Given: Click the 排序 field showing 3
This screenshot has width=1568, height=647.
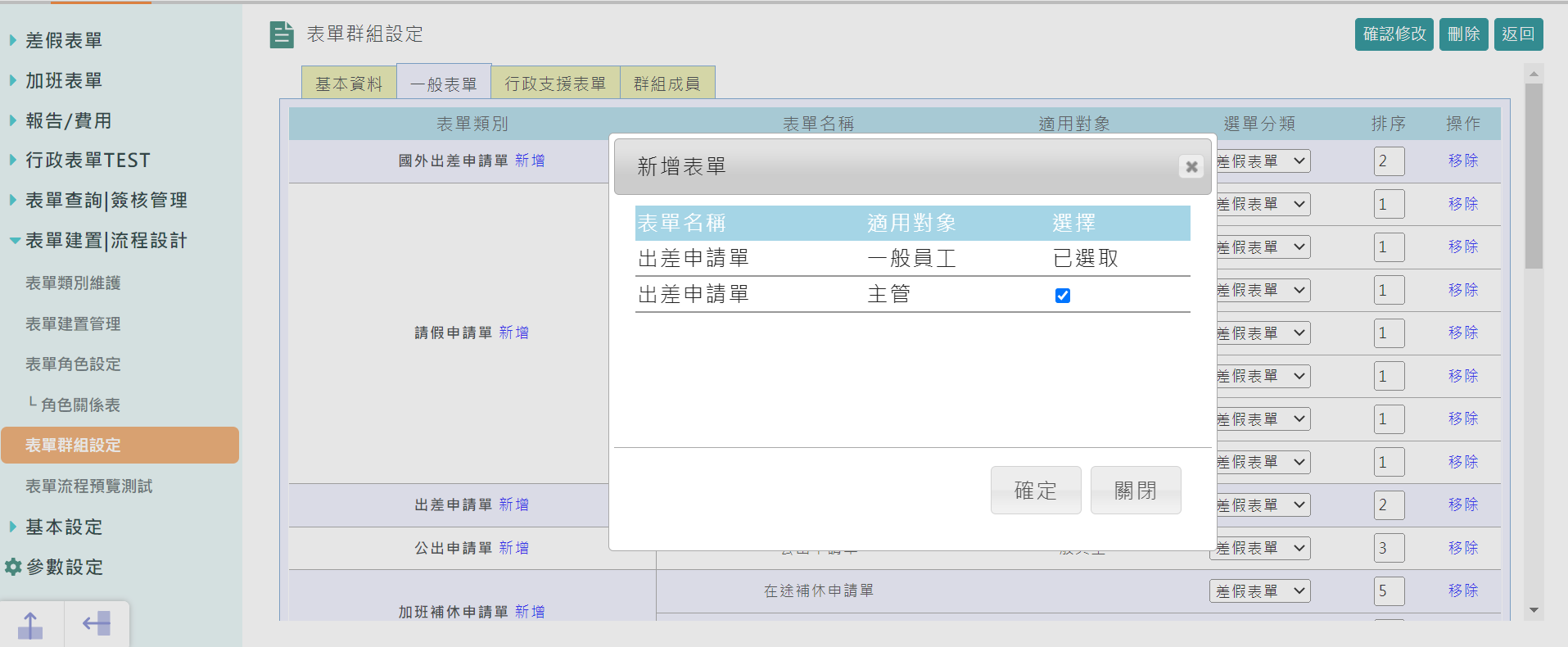Looking at the screenshot, I should pyautogui.click(x=1390, y=548).
